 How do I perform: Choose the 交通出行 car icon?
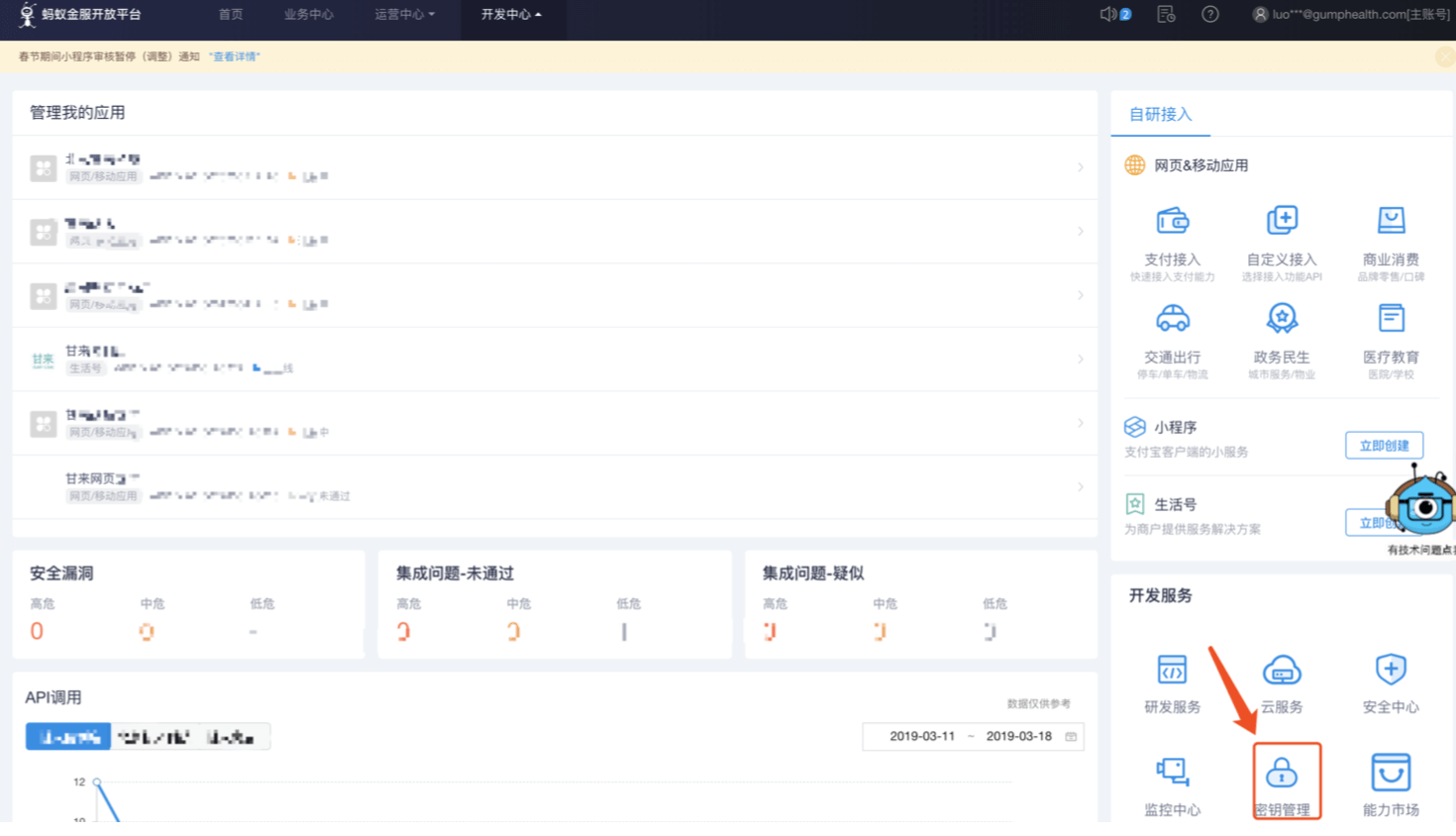1173,318
